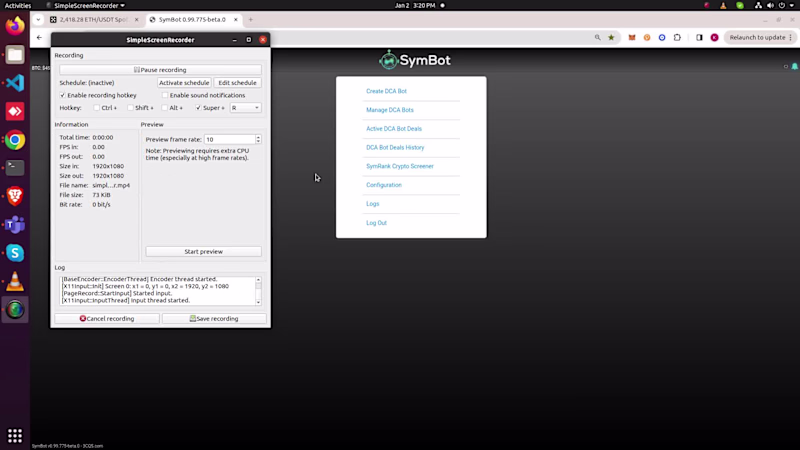Open Firefox from the dock
The image size is (800, 450).
coord(15,26)
